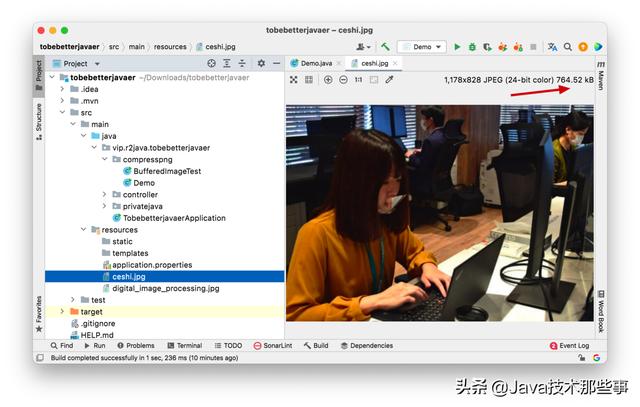Expand the target folder
The width and height of the screenshot is (640, 407).
click(62, 311)
